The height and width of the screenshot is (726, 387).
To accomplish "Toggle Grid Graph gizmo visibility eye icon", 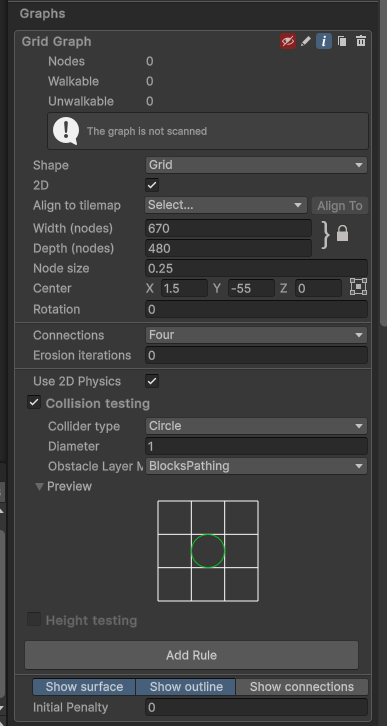I will click(287, 41).
